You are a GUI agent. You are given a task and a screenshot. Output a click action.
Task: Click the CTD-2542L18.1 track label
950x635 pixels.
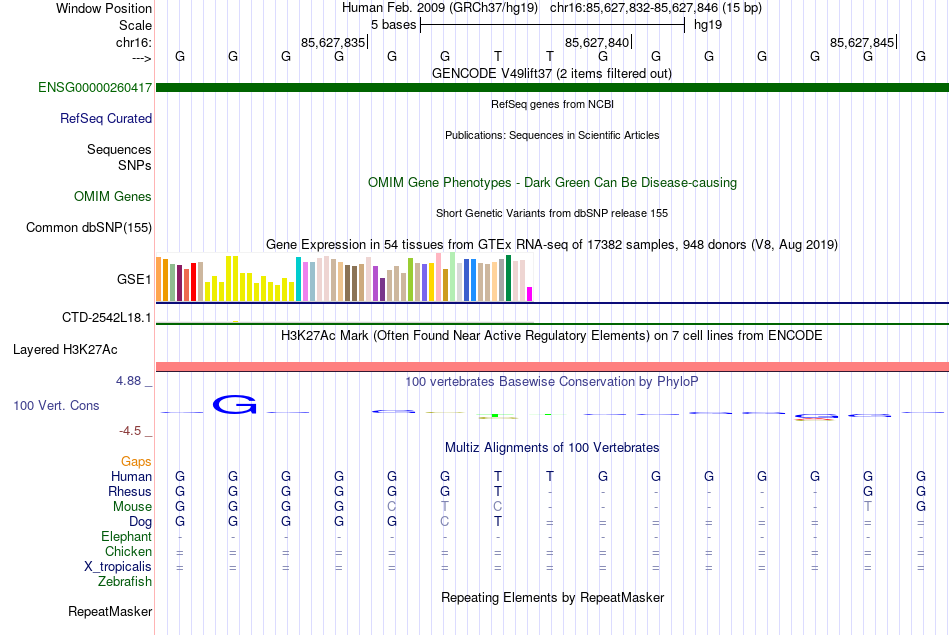(107, 318)
